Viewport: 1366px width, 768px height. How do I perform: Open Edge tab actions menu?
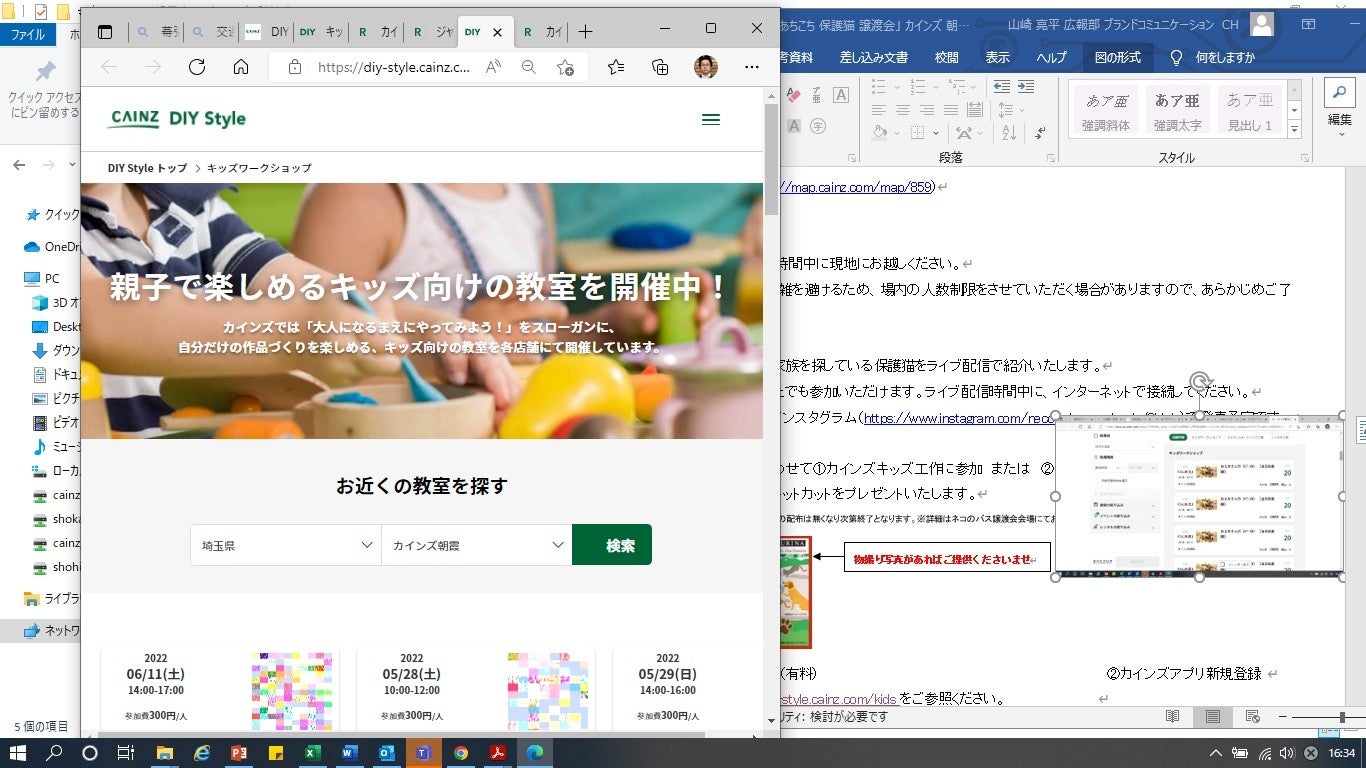tap(105, 32)
